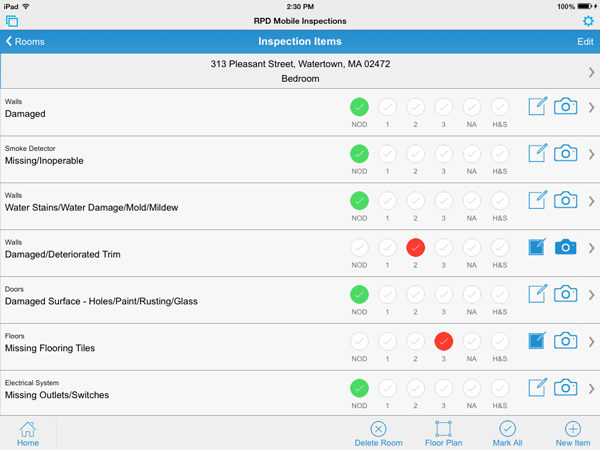Select the 313 Pleasant Street address text
The width and height of the screenshot is (600, 450).
(x=300, y=64)
